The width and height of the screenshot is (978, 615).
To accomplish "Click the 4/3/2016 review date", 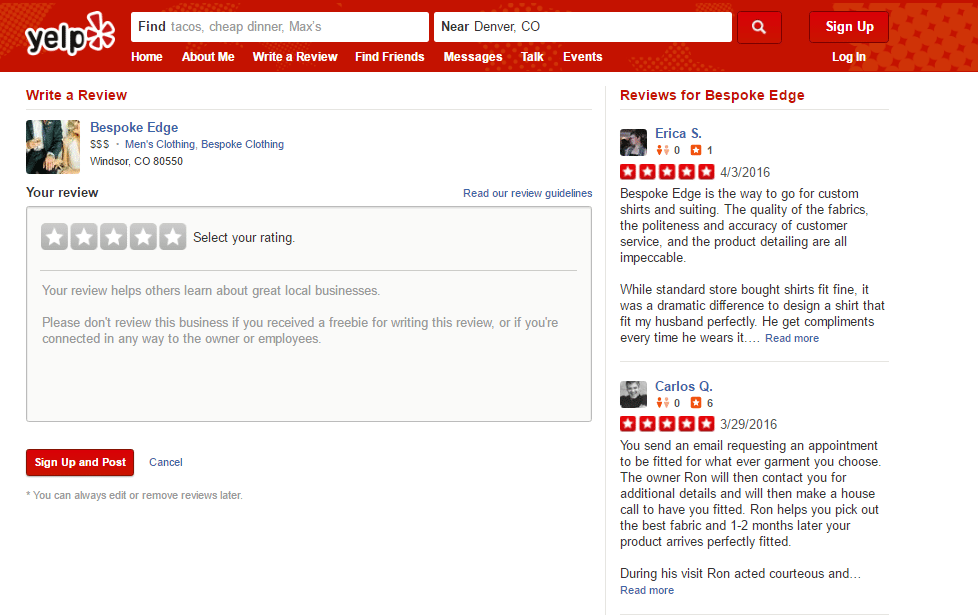I will (745, 172).
